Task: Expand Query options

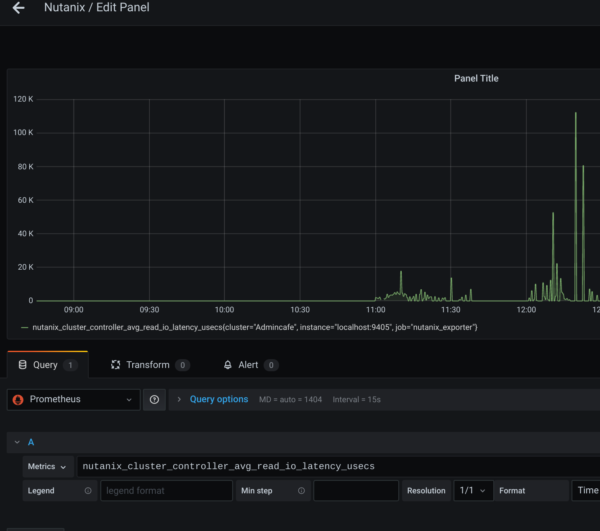Action: [179, 399]
